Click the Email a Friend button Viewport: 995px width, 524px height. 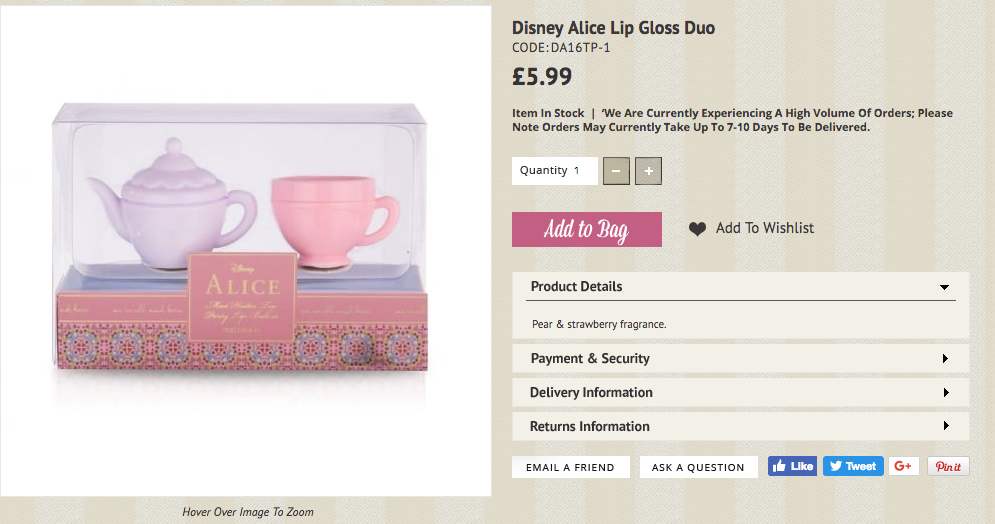pos(570,467)
